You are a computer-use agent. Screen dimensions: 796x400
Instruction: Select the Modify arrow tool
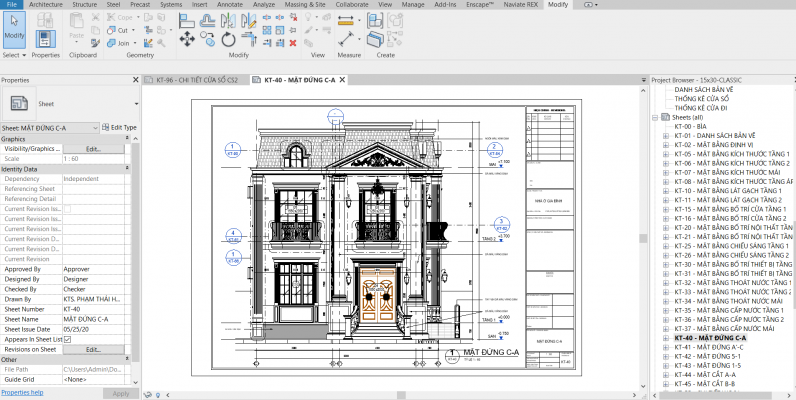14,29
